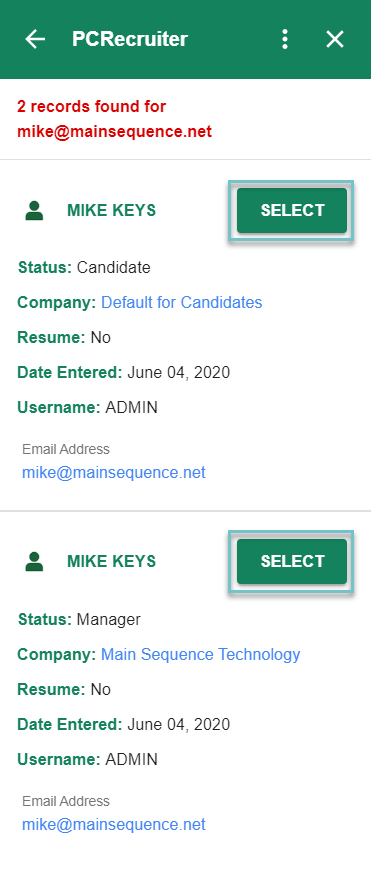Click the first Date Entered value
This screenshot has height=896, width=371.
178,373
